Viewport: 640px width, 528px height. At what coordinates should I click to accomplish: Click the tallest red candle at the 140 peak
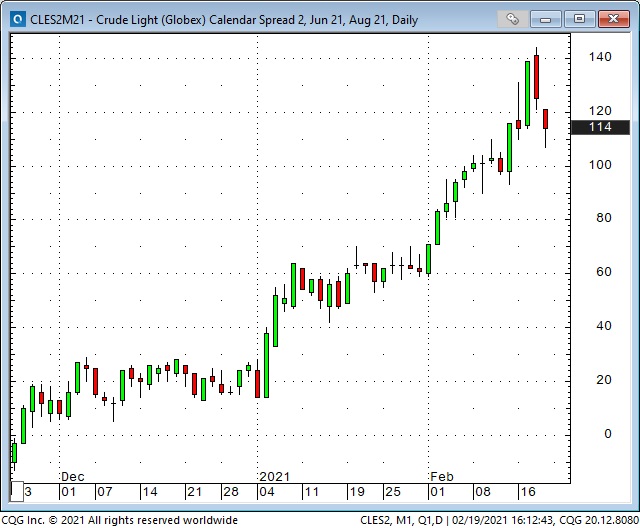coord(536,77)
